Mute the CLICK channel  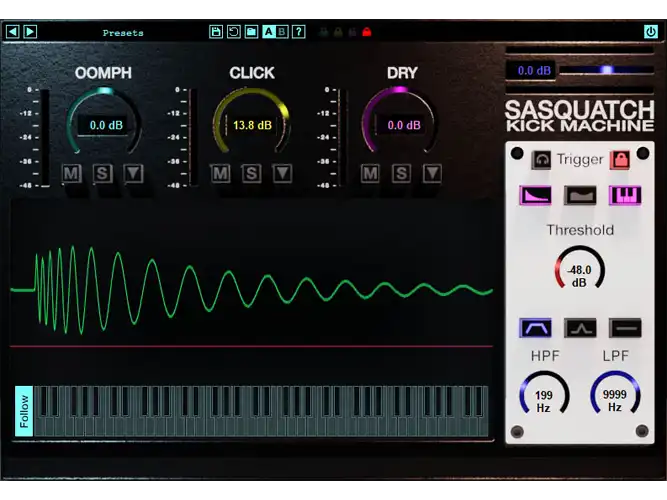[220, 173]
